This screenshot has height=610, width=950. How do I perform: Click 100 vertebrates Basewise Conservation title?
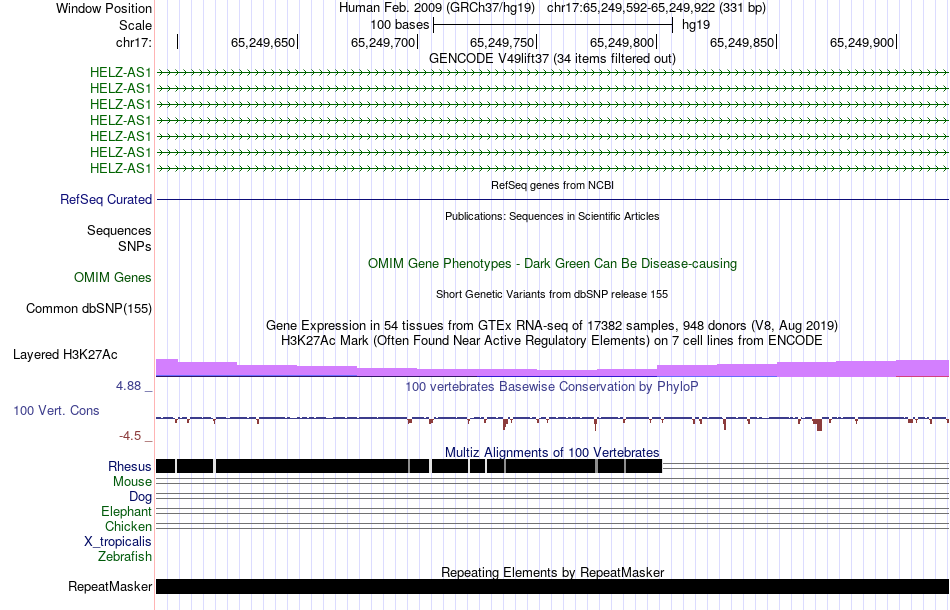pos(552,386)
